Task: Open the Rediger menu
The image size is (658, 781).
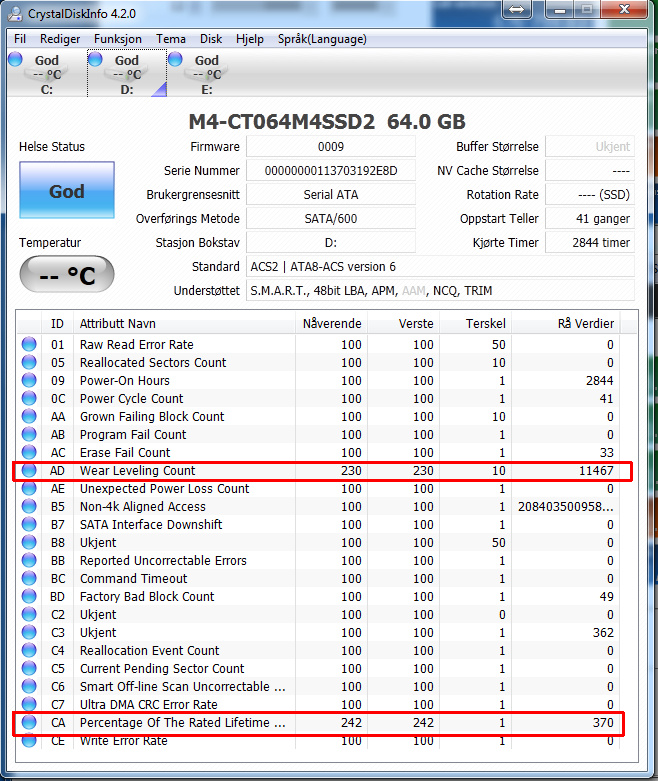Action: pyautogui.click(x=60, y=39)
